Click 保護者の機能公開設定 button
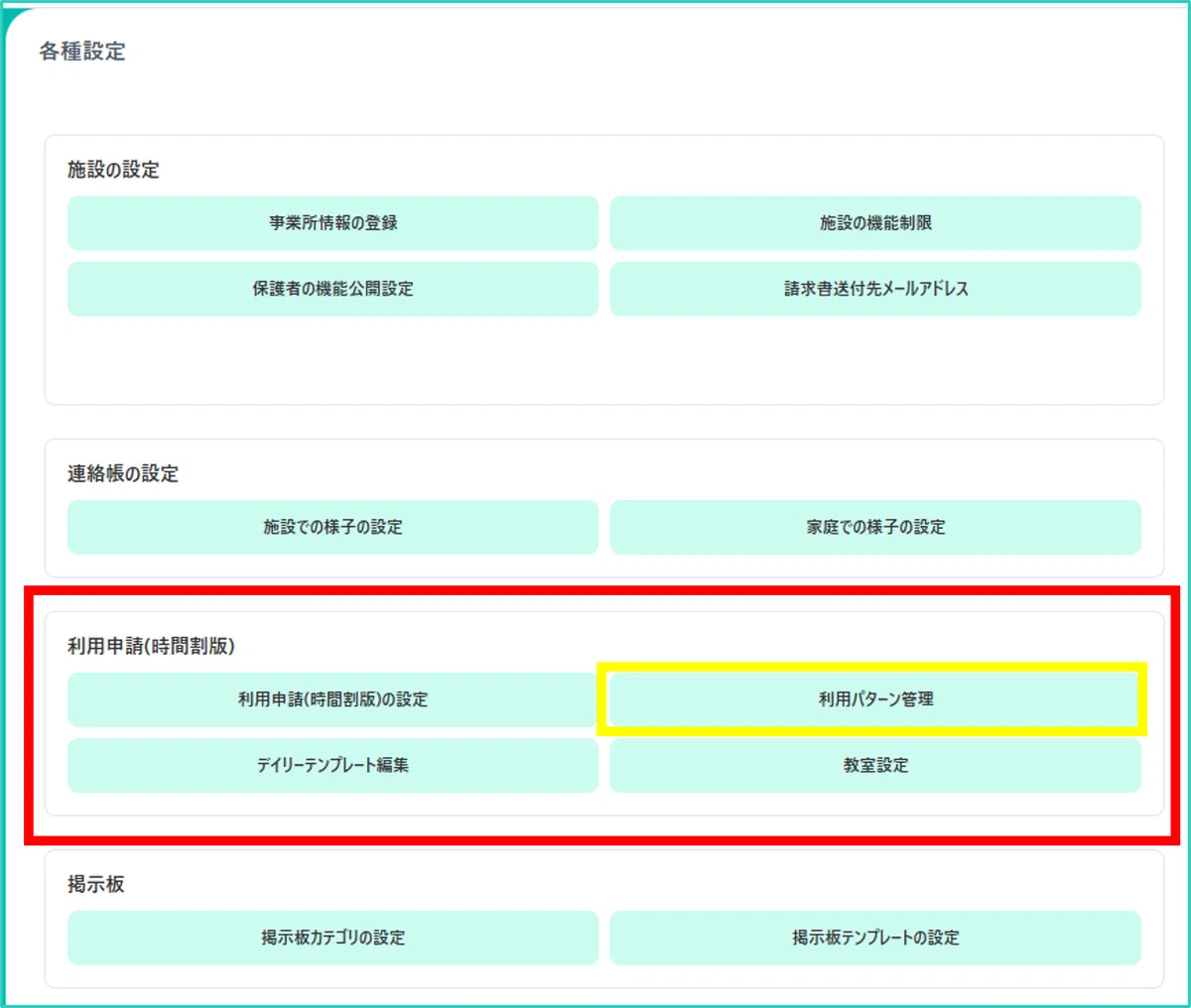Viewport: 1191px width, 1008px height. click(332, 289)
